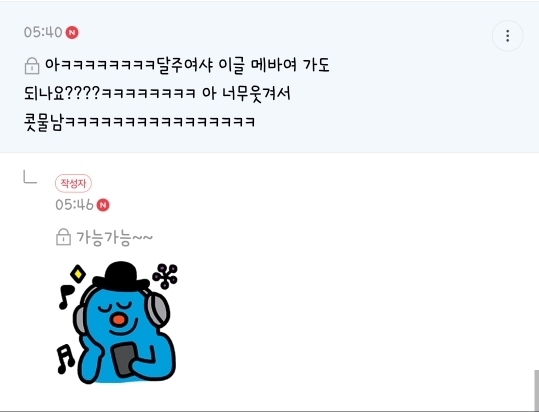Click the 05:46 reply timestamp

click(x=74, y=205)
